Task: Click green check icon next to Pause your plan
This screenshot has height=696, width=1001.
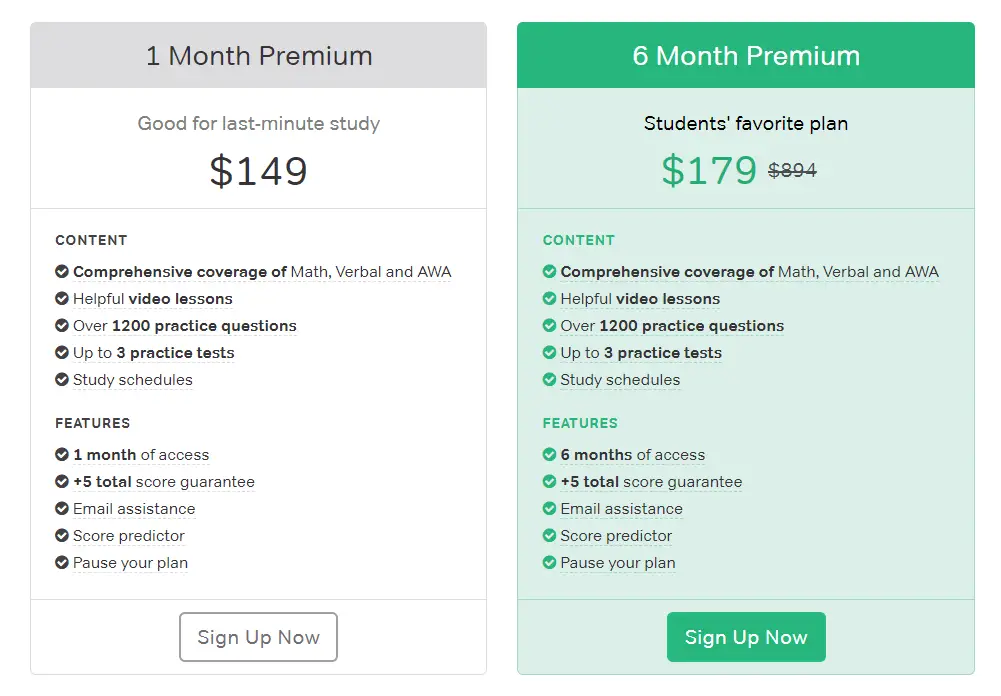Action: click(x=549, y=563)
